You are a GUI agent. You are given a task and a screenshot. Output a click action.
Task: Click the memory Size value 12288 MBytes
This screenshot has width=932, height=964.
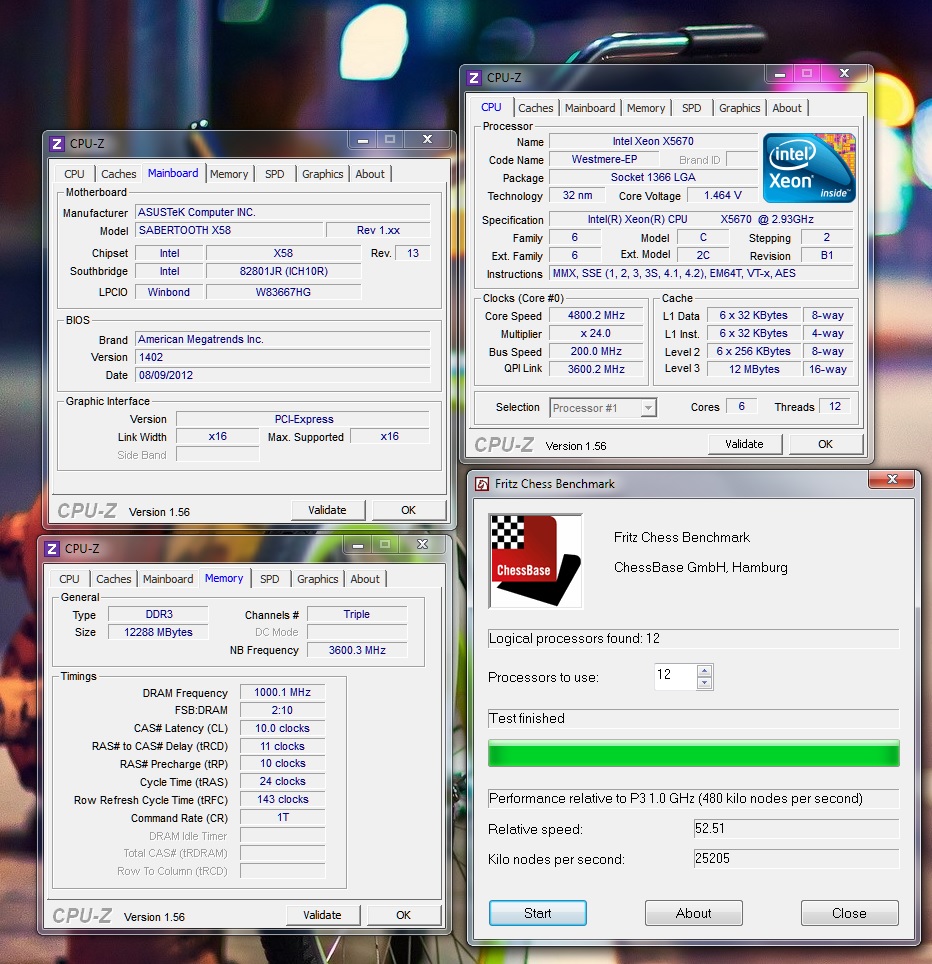tap(158, 632)
